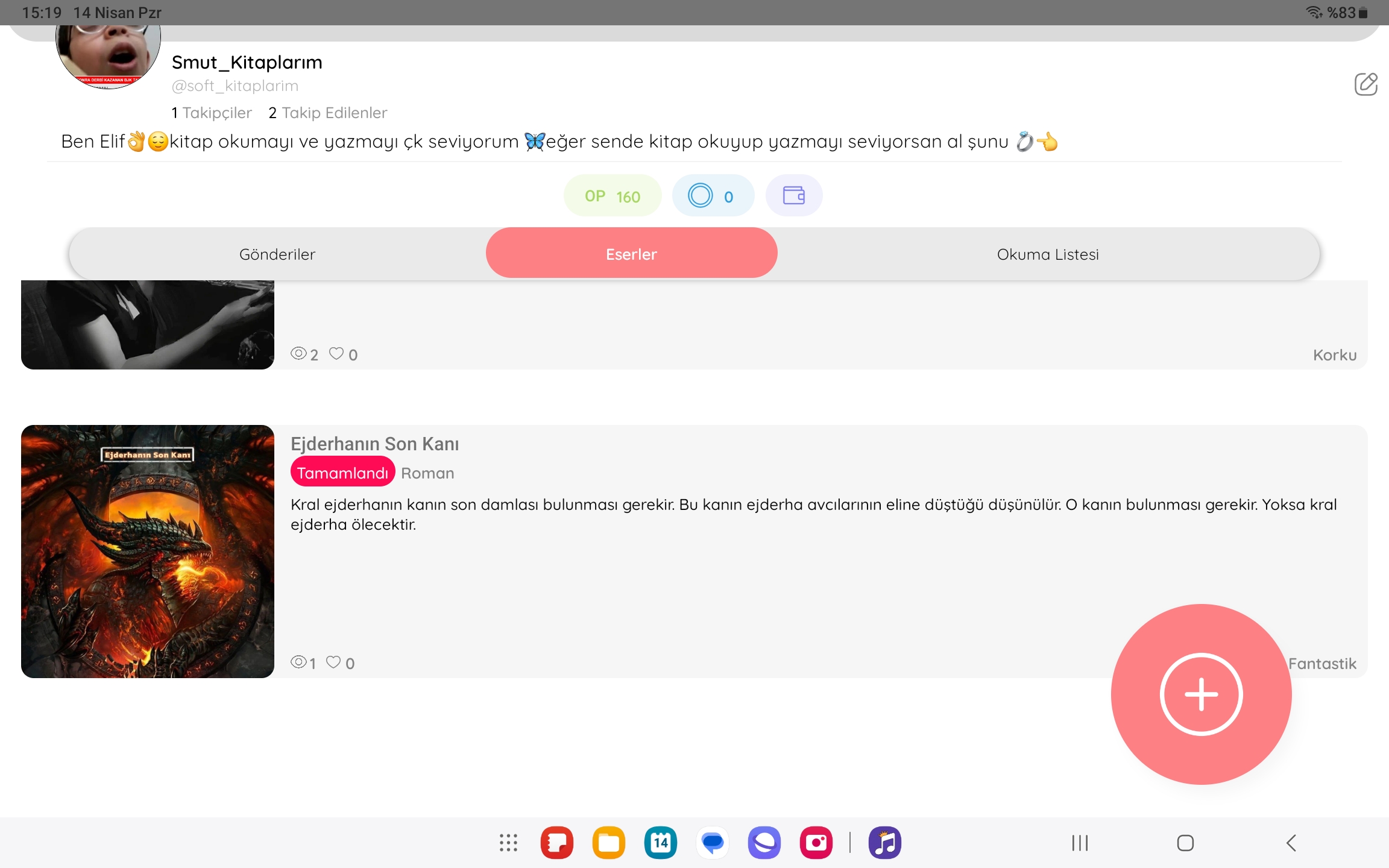This screenshot has height=868, width=1389.
Task: Open the 2 Takip Edilenler following list
Action: pos(328,113)
